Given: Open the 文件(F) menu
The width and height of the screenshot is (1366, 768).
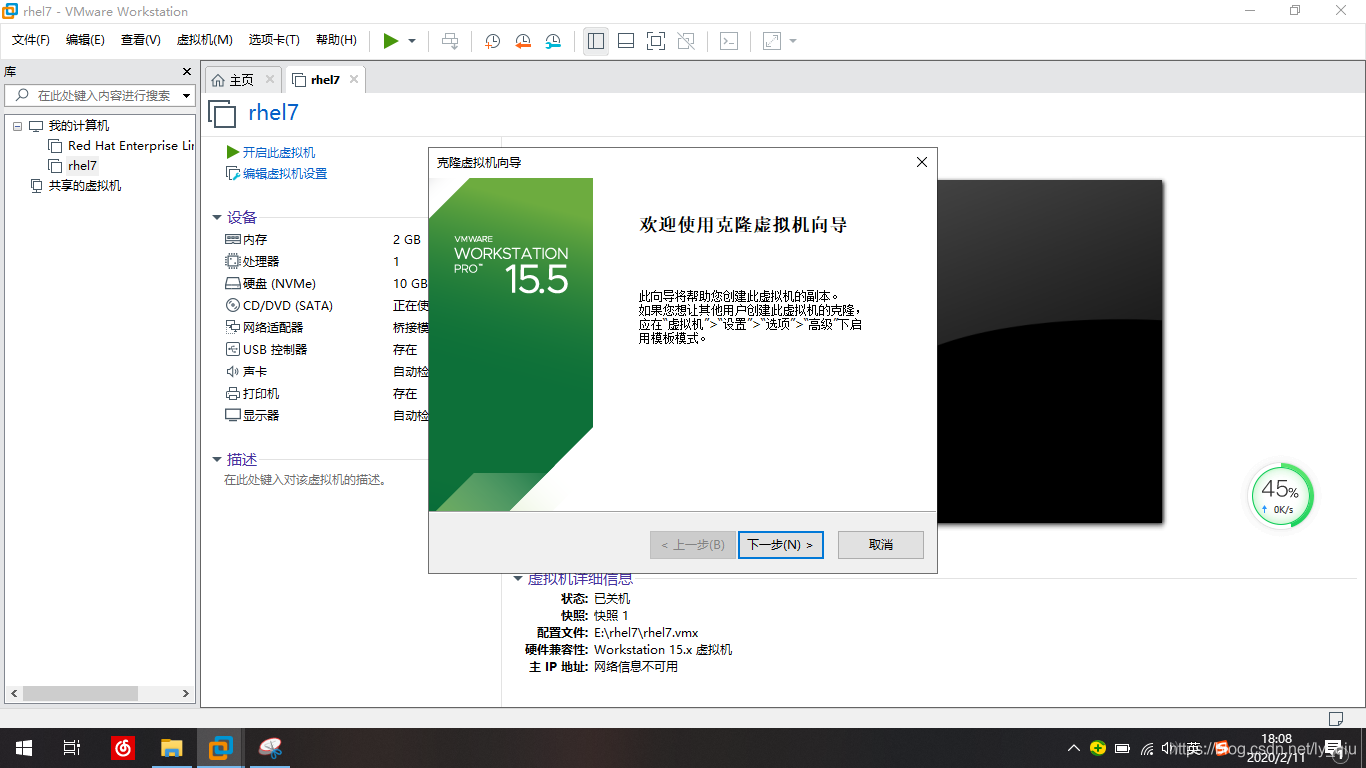Looking at the screenshot, I should [31, 40].
